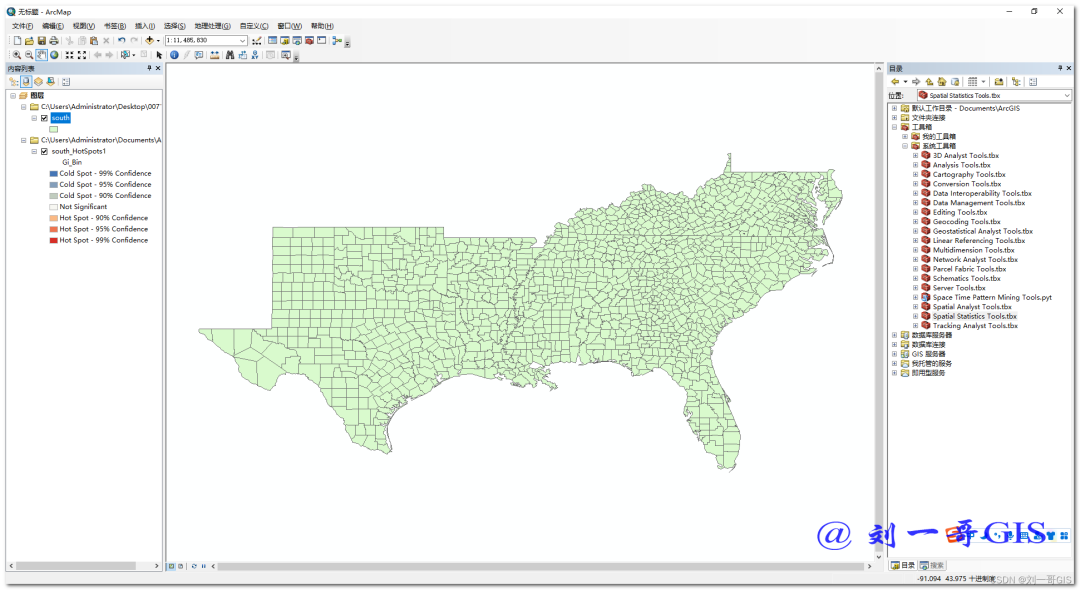Save the map with the floppy disk icon

click(41, 41)
